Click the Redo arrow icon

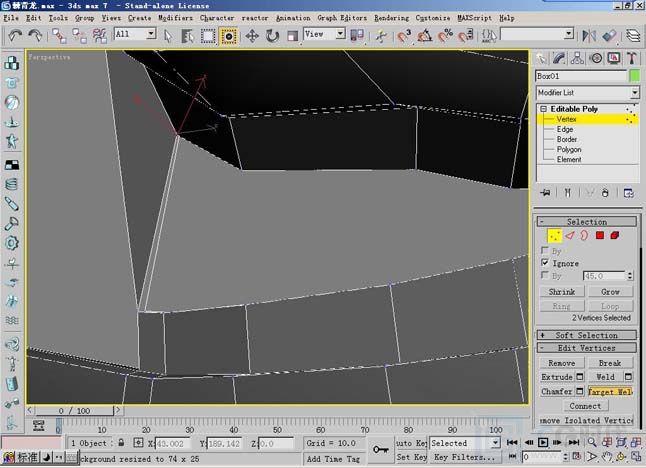point(35,35)
